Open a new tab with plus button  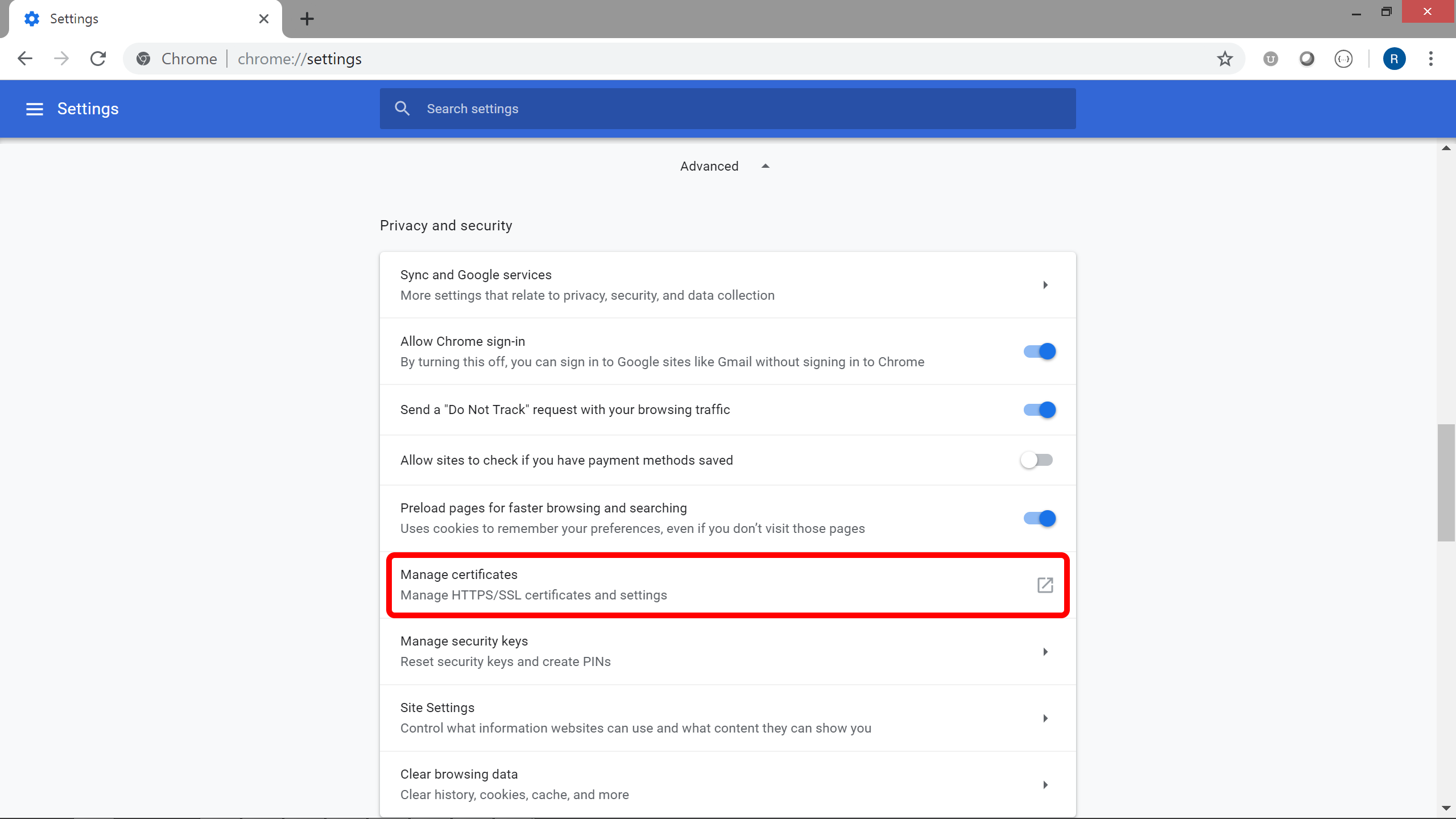coord(307,19)
